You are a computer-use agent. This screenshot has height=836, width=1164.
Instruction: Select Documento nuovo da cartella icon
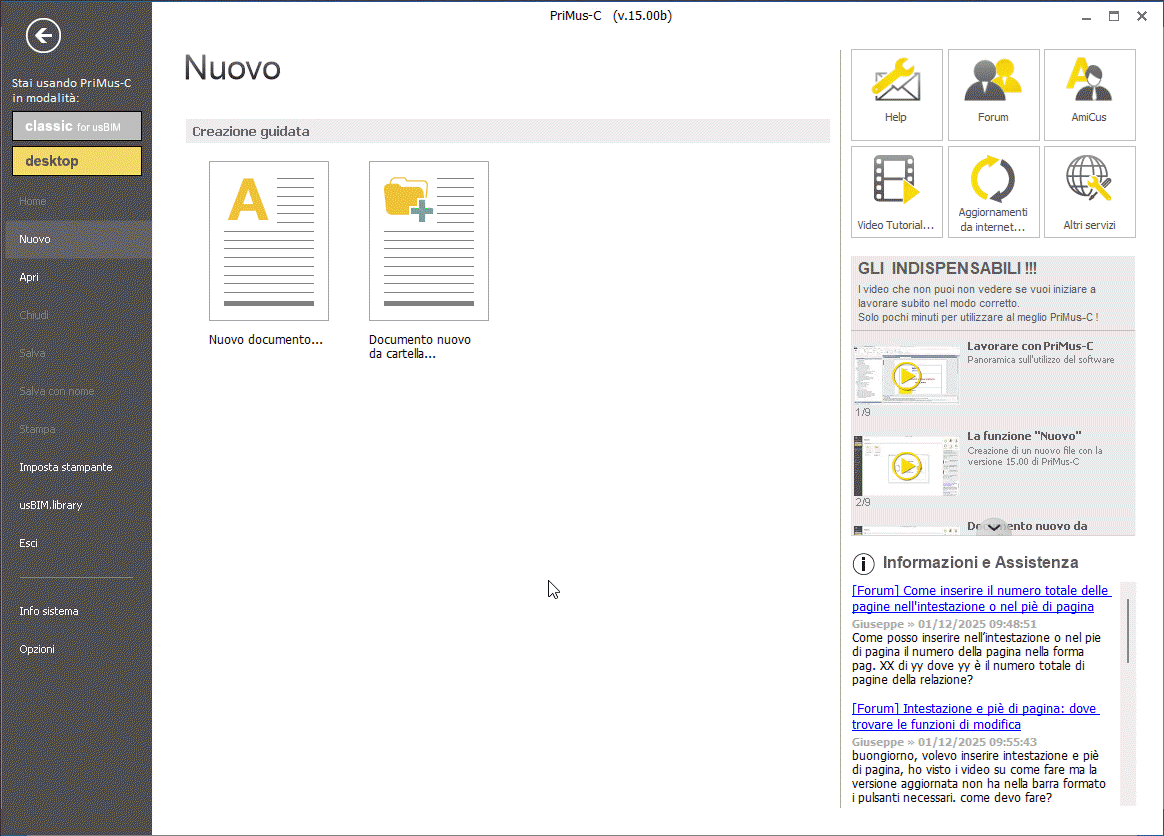pyautogui.click(x=428, y=241)
